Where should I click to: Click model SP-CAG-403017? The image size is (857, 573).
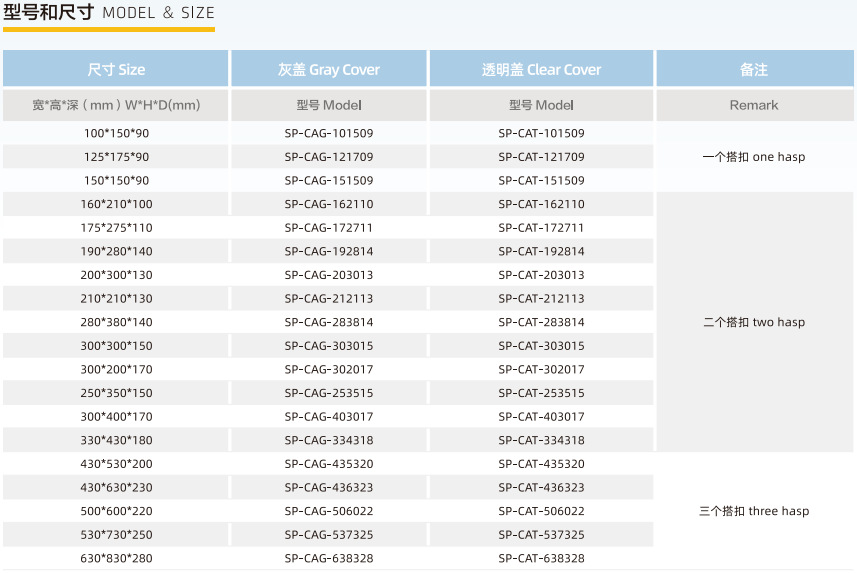(328, 416)
